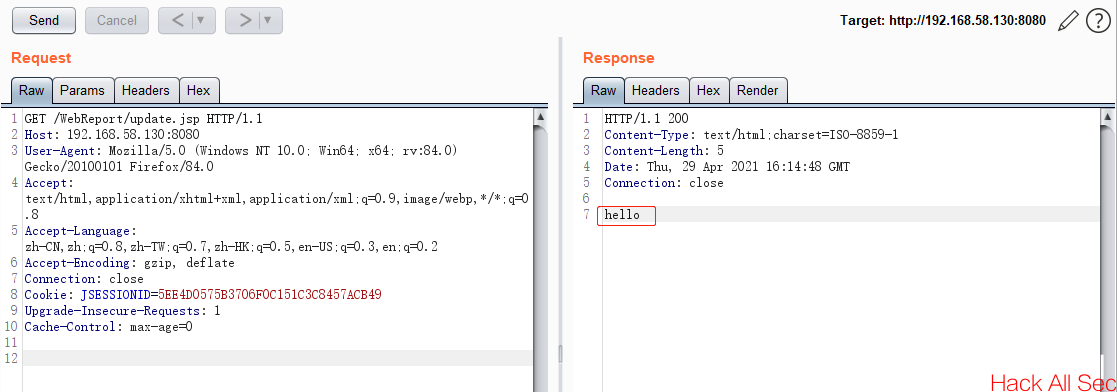
Task: Open the response Render tab
Action: coord(758,91)
